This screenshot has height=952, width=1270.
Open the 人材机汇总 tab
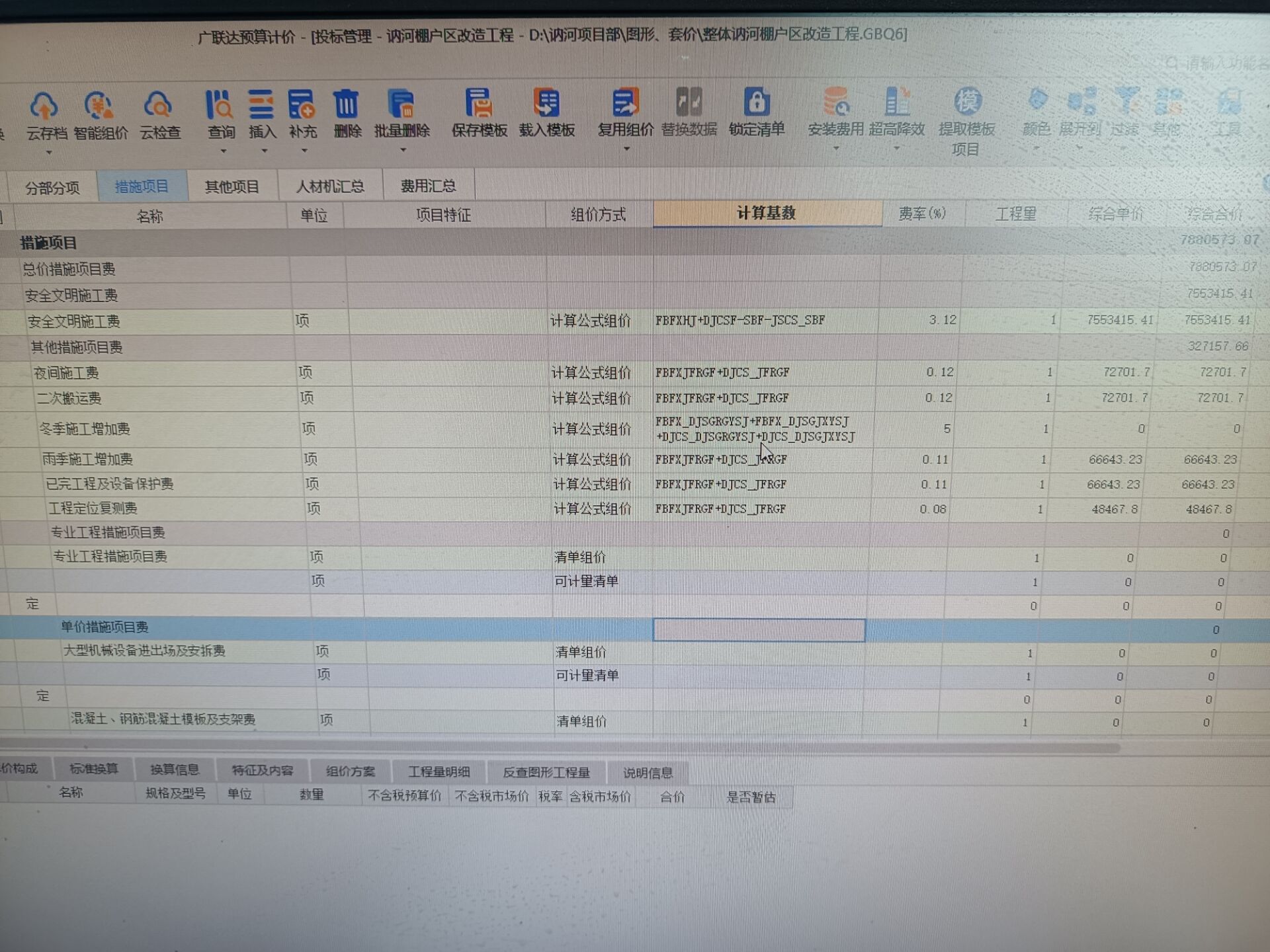pyautogui.click(x=329, y=186)
